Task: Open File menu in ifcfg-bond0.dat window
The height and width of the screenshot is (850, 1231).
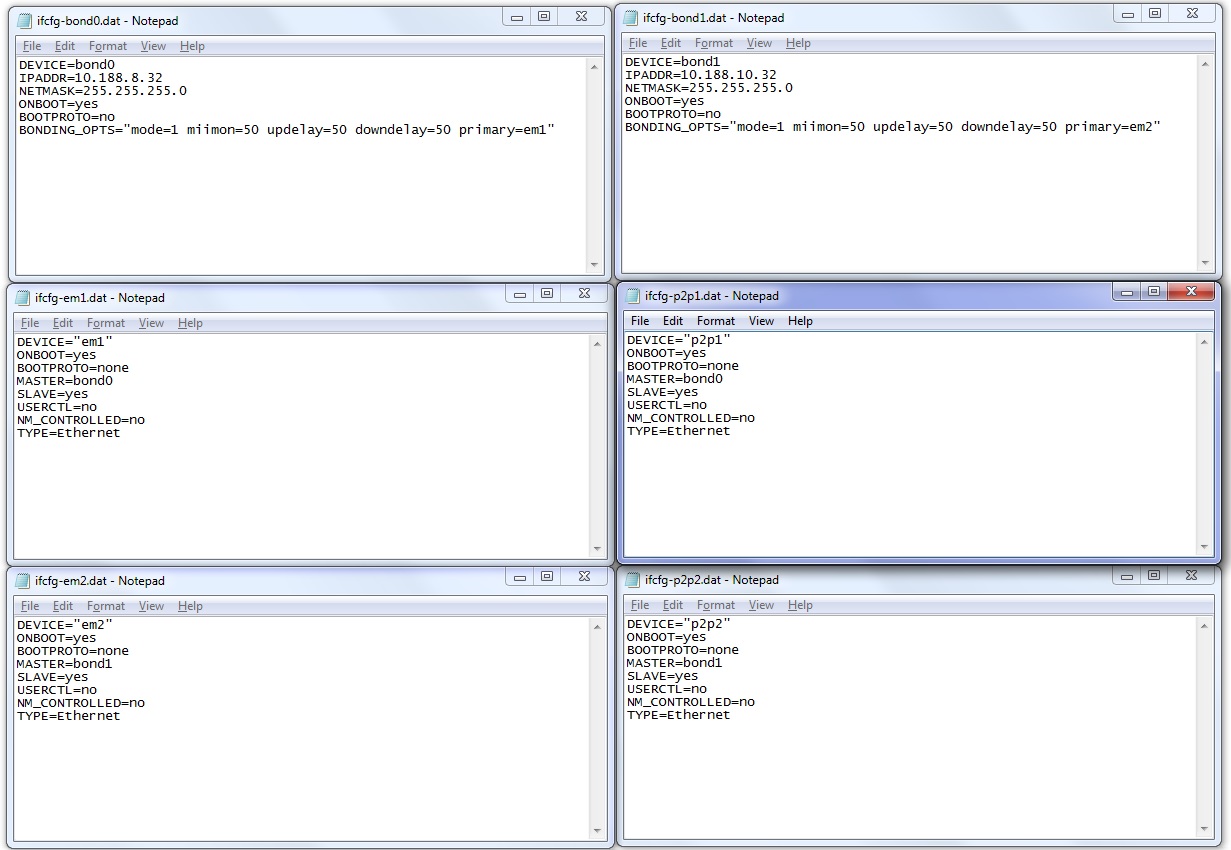Action: coord(32,46)
